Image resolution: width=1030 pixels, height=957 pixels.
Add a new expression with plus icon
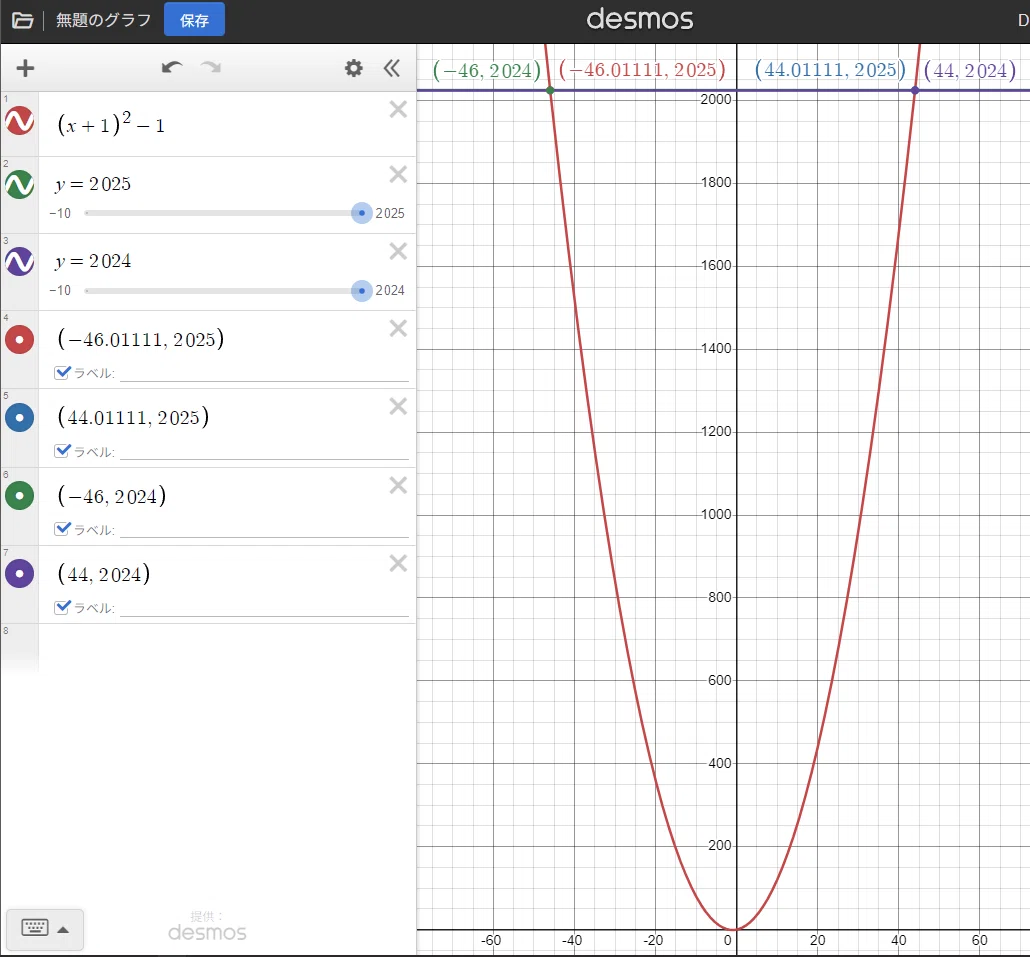(x=25, y=68)
